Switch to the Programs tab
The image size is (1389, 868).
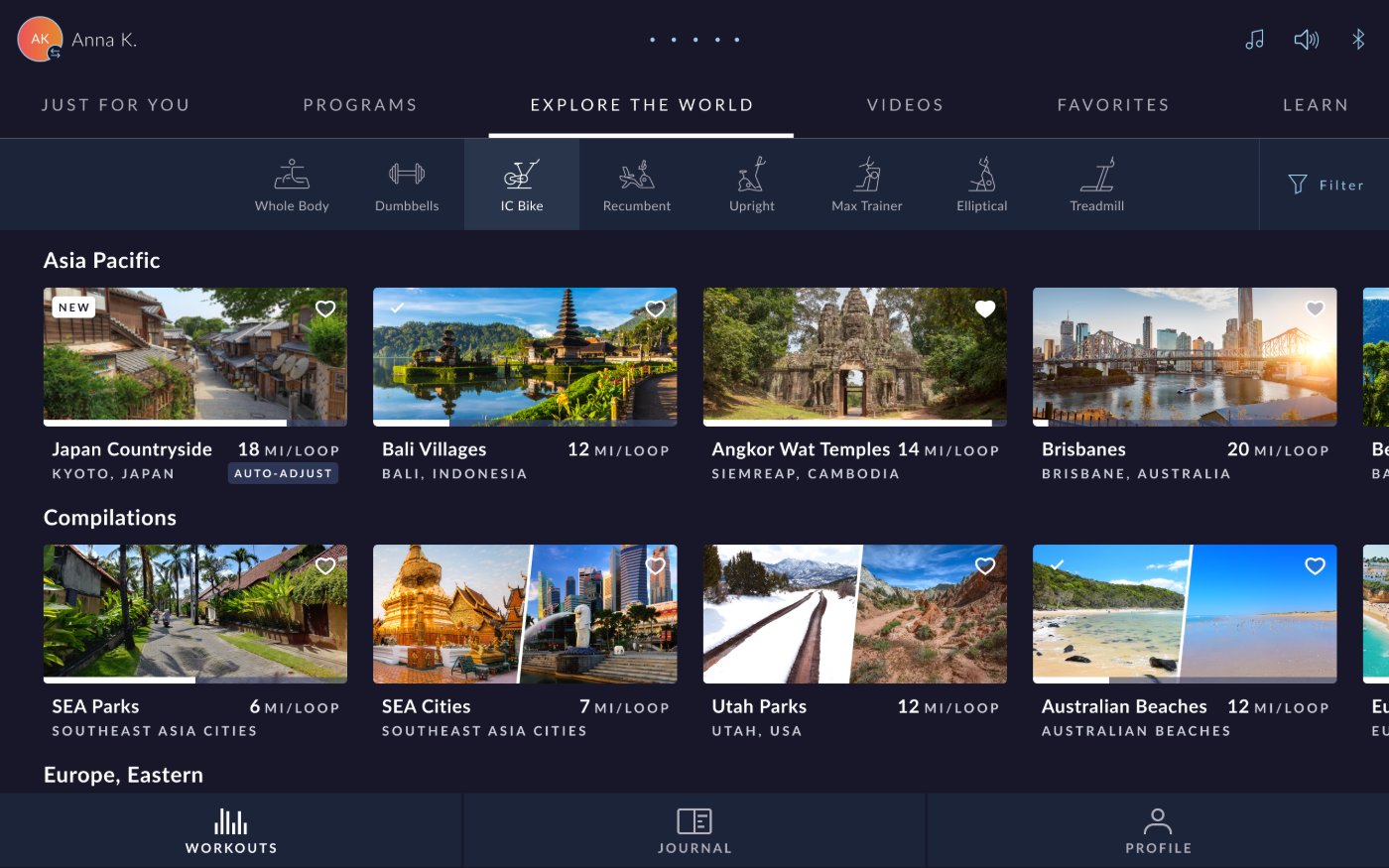click(360, 105)
